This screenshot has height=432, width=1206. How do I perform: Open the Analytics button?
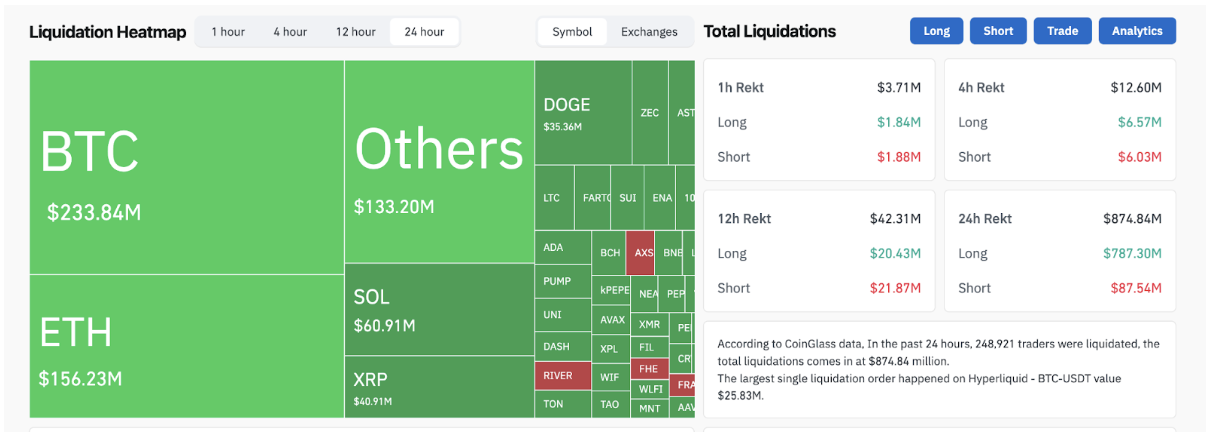tap(1137, 31)
